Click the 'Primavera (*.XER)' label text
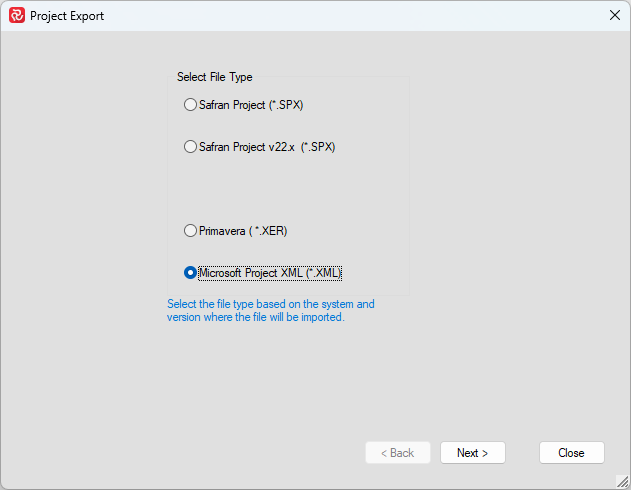The width and height of the screenshot is (631, 490). click(243, 231)
